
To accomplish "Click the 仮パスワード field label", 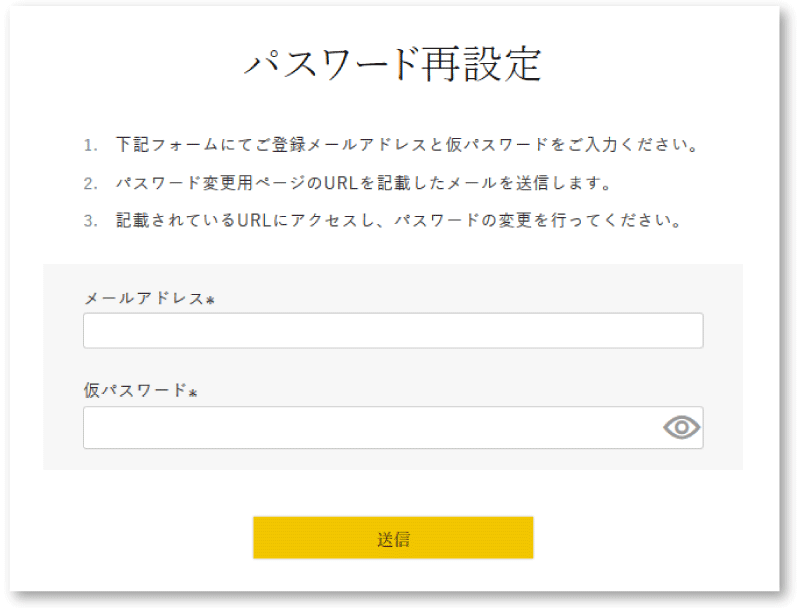I will tap(135, 390).
